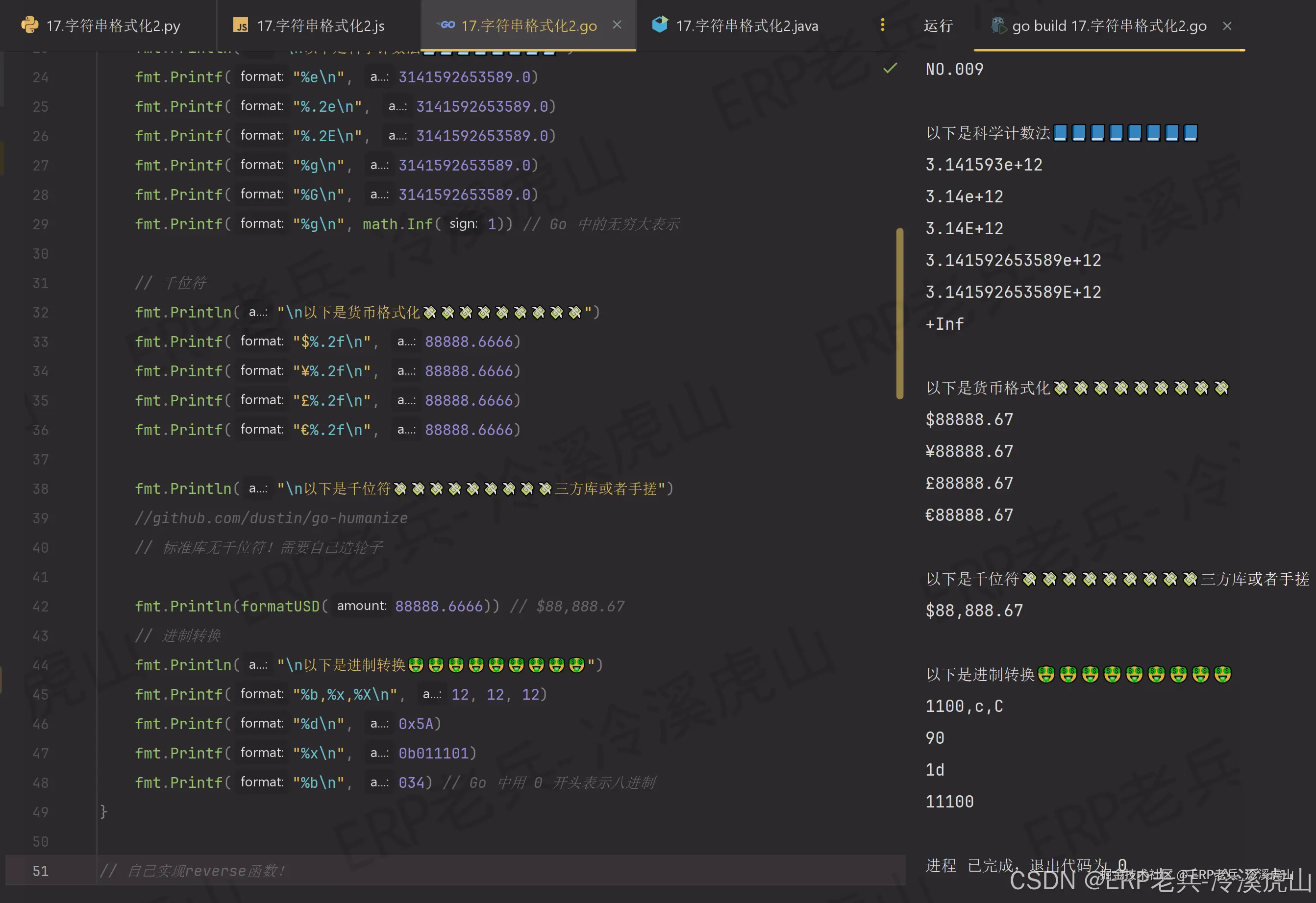Toggle breakpoint at line number 33
This screenshot has width=1316, height=903.
(40, 342)
